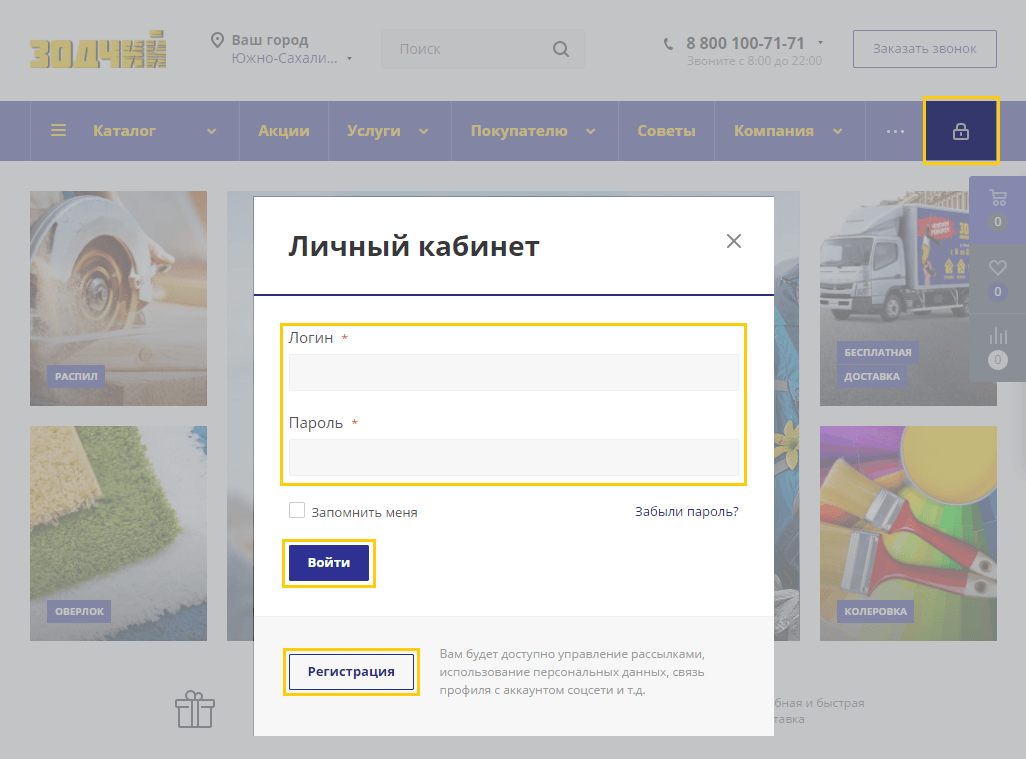Click the lock account icon in navbar
This screenshot has width=1026, height=759.
pyautogui.click(x=960, y=131)
